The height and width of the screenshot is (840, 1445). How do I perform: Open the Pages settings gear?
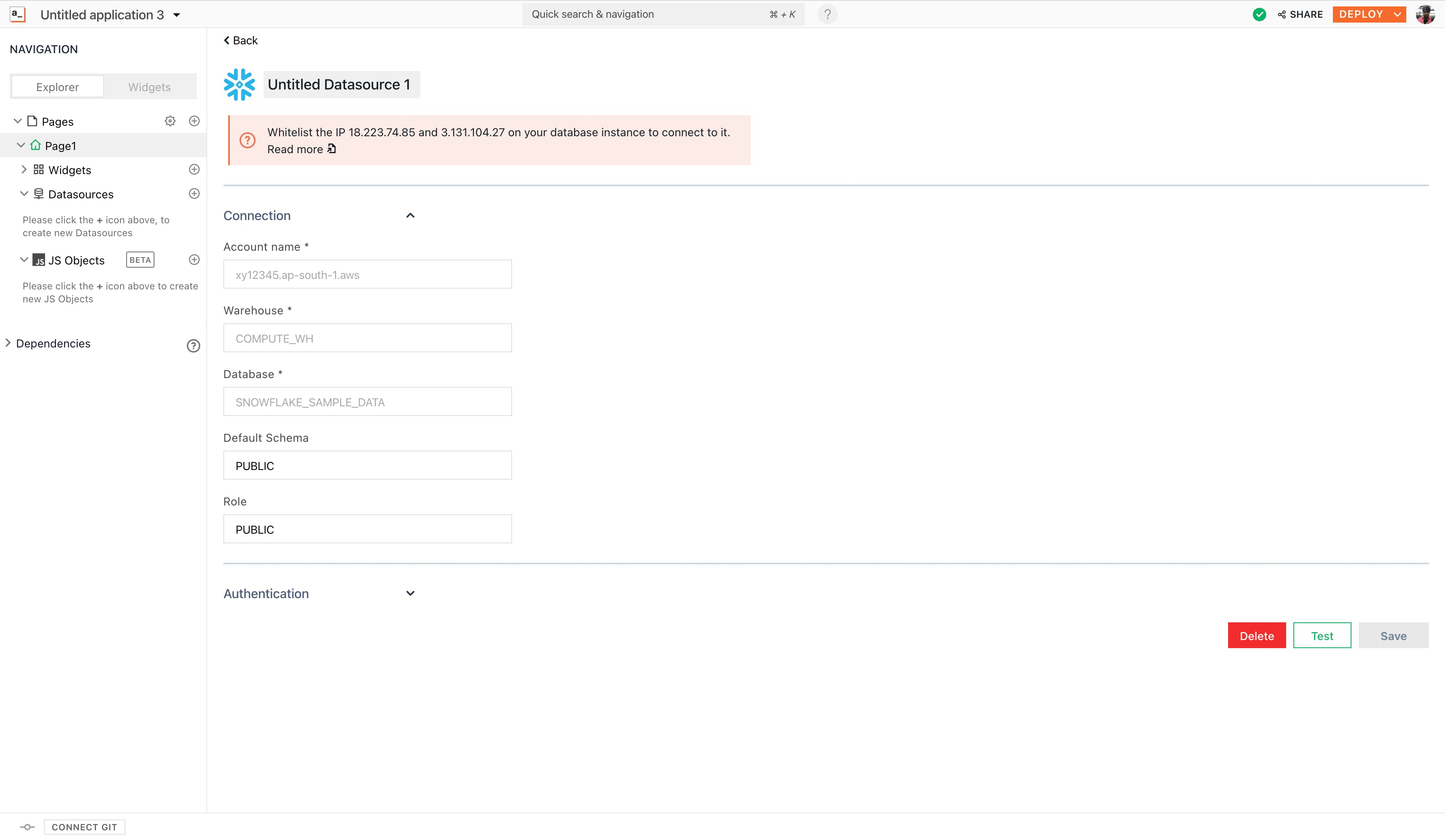click(170, 121)
